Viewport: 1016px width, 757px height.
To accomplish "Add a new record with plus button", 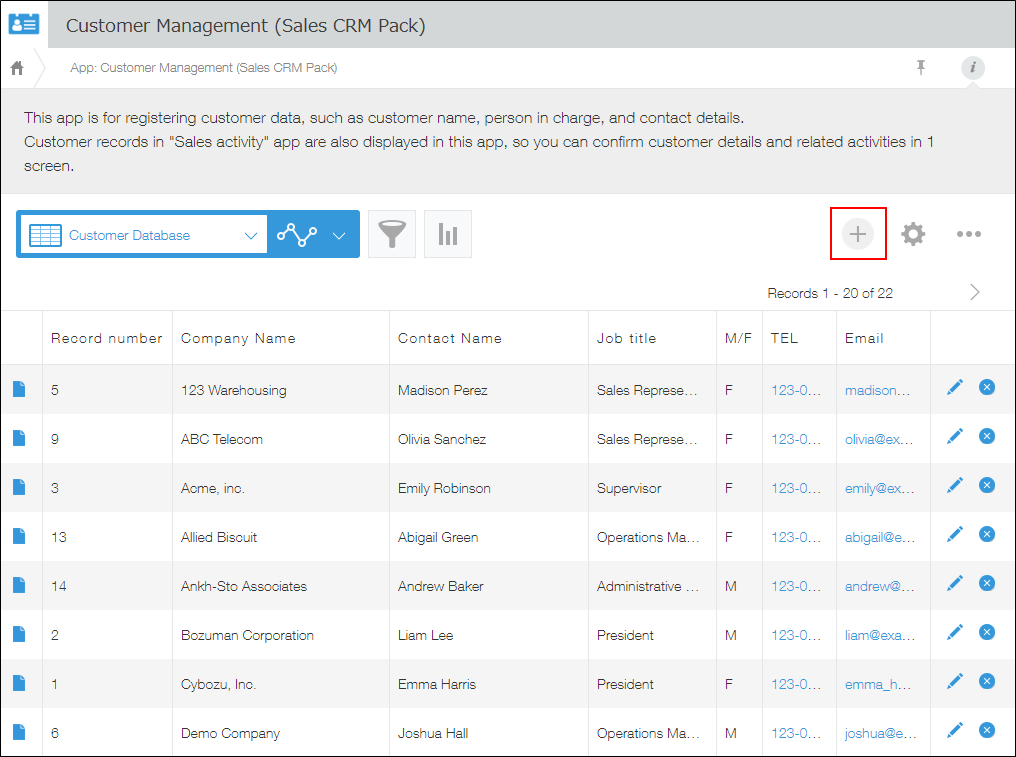I will [x=858, y=234].
